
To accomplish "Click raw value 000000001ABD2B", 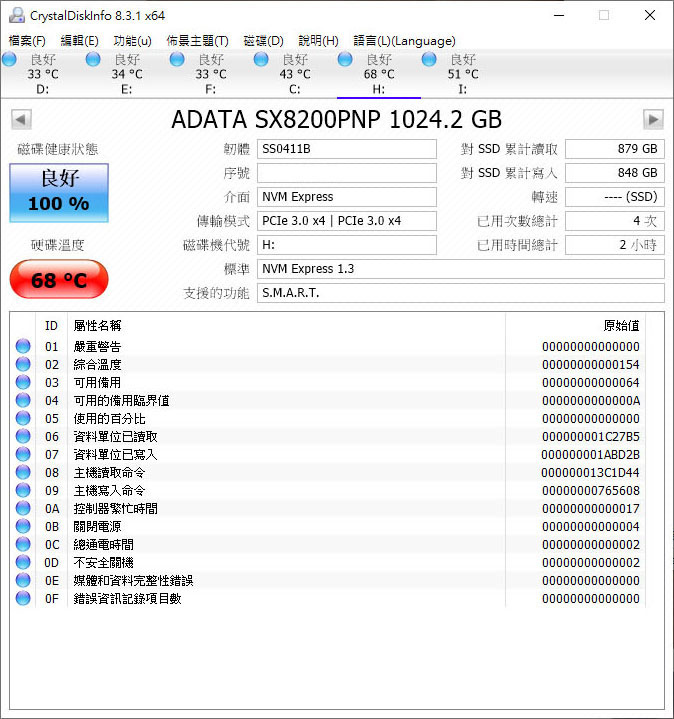I will coord(591,454).
